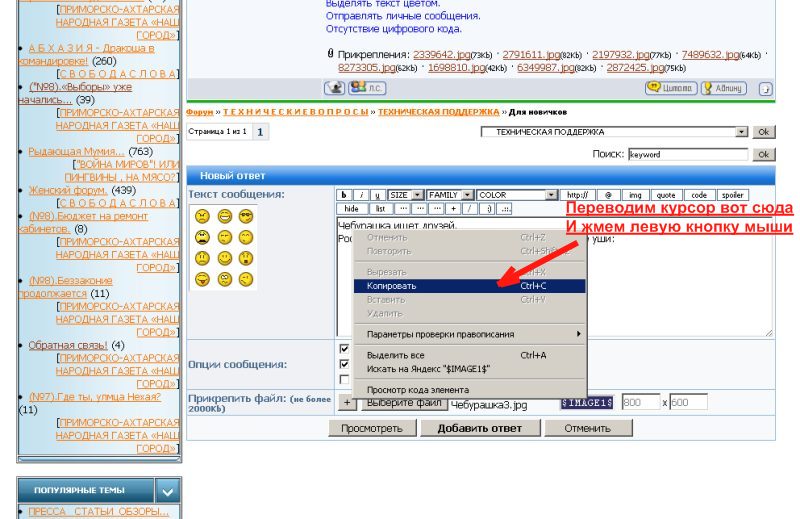Screen dimensions: 800x519
Task: Insert the surprised open-mouth smiley
Action: tap(246, 258)
